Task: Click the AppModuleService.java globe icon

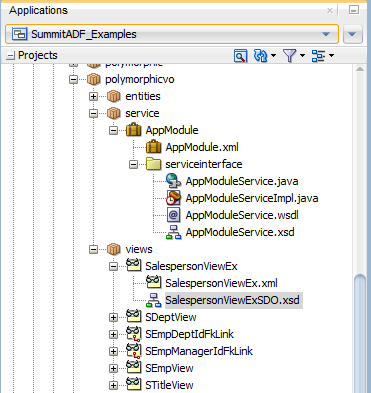Action: (x=173, y=181)
